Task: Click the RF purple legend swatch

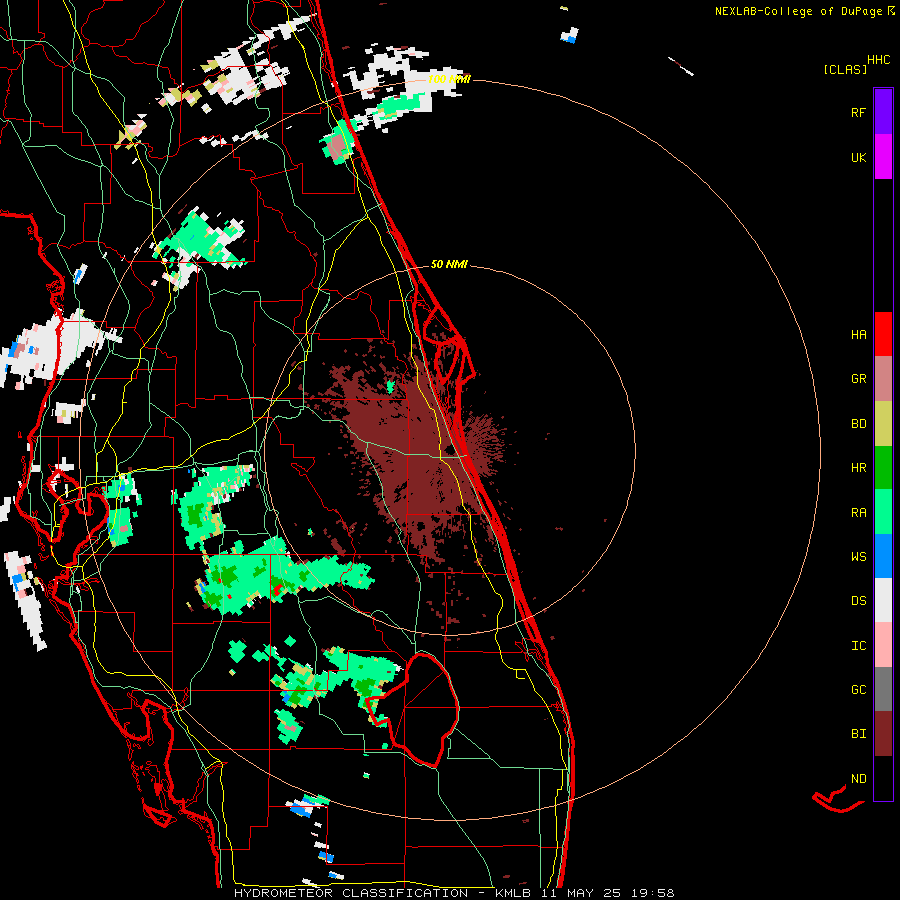Action: click(x=883, y=111)
